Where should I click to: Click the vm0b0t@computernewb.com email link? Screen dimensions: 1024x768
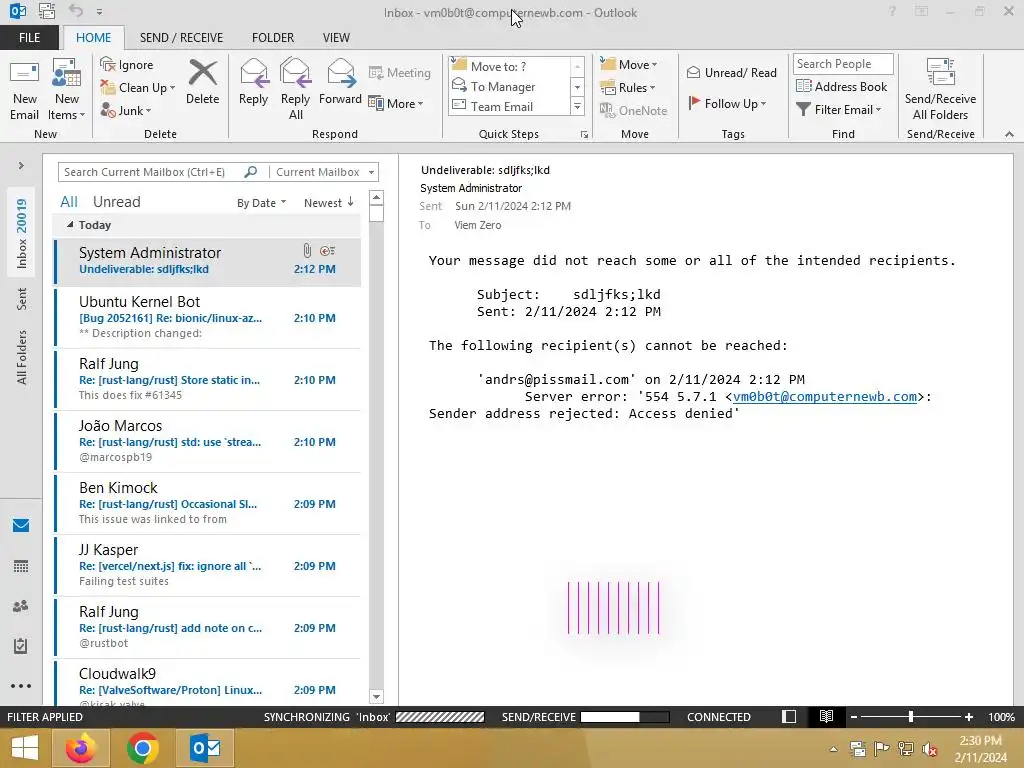[824, 396]
